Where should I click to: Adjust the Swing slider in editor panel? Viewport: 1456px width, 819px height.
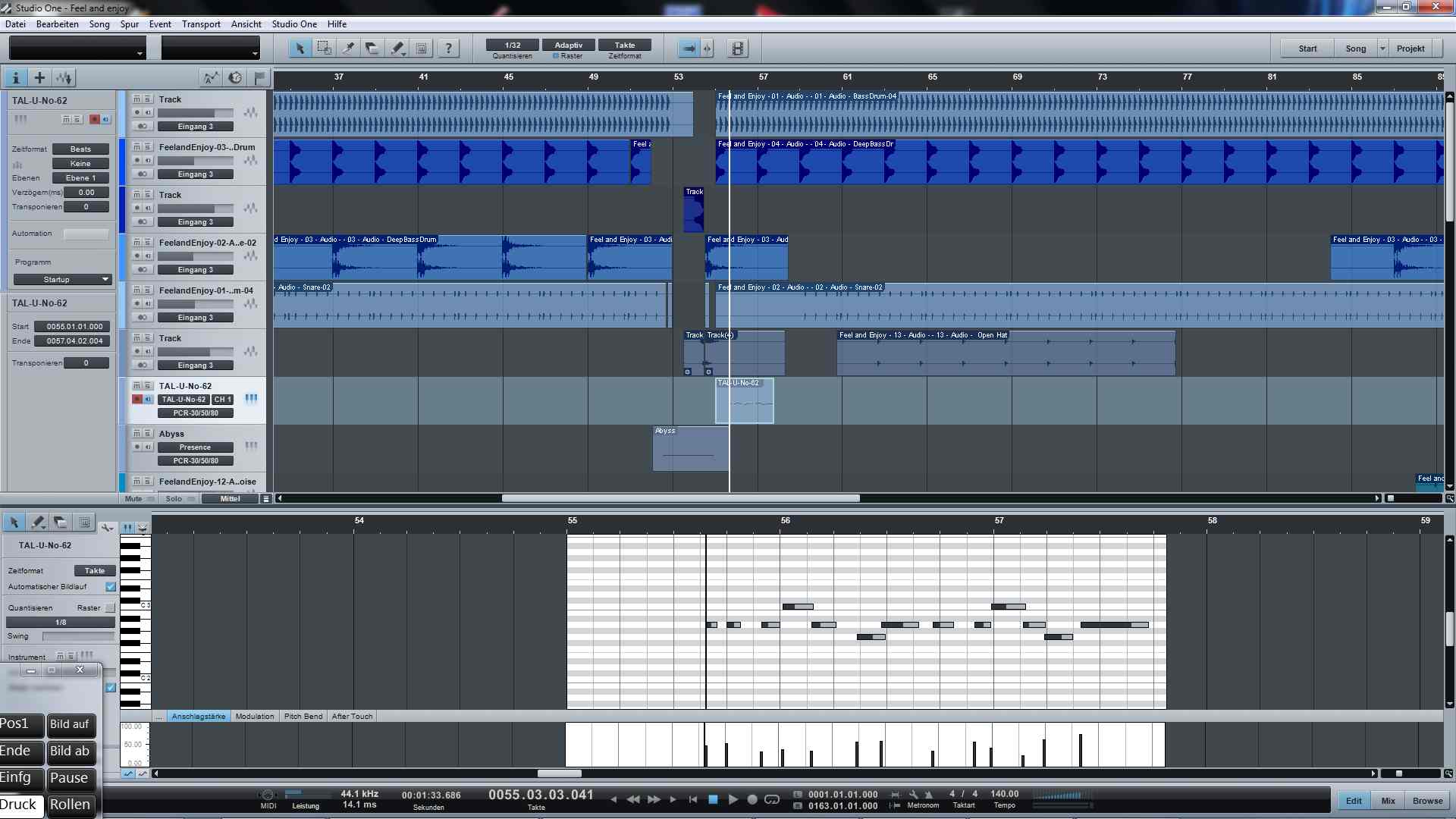[79, 637]
